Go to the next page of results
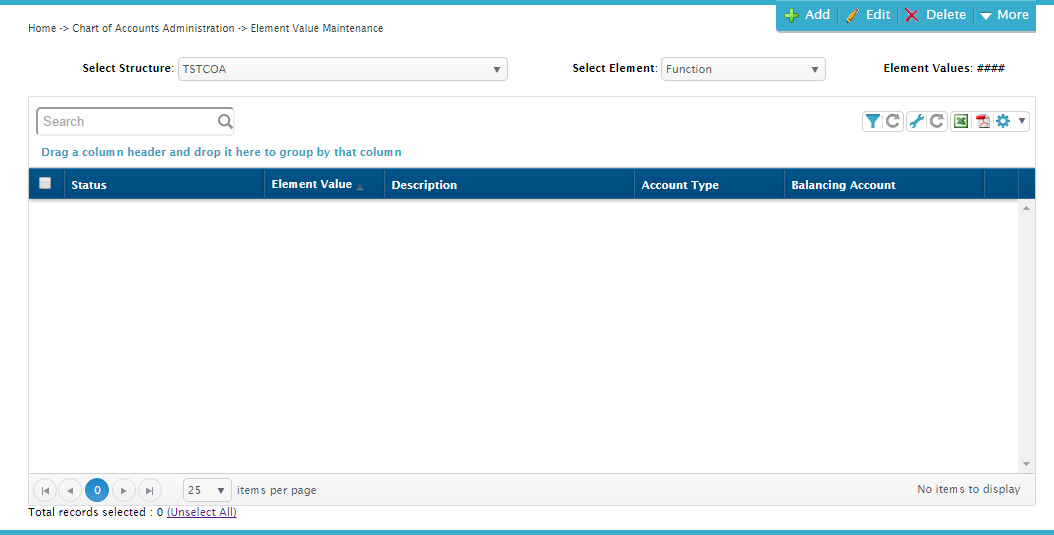The width and height of the screenshot is (1054, 535). click(x=124, y=491)
